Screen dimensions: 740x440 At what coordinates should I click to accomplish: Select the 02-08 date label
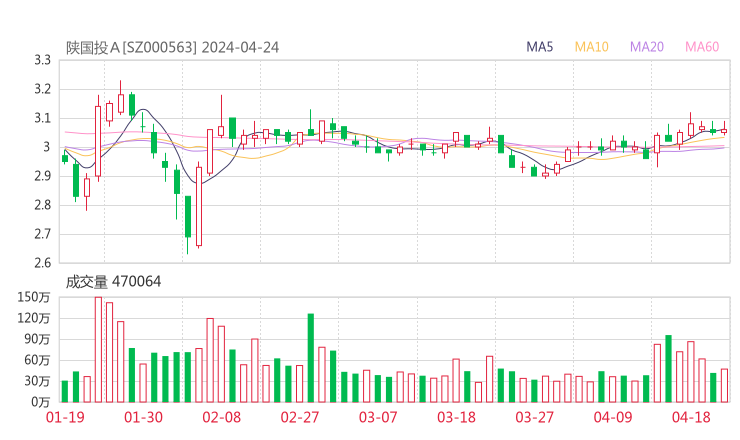pyautogui.click(x=222, y=417)
